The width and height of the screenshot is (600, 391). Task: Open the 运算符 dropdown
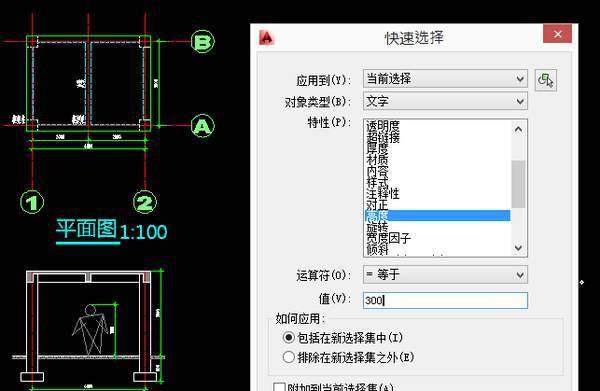[445, 275]
